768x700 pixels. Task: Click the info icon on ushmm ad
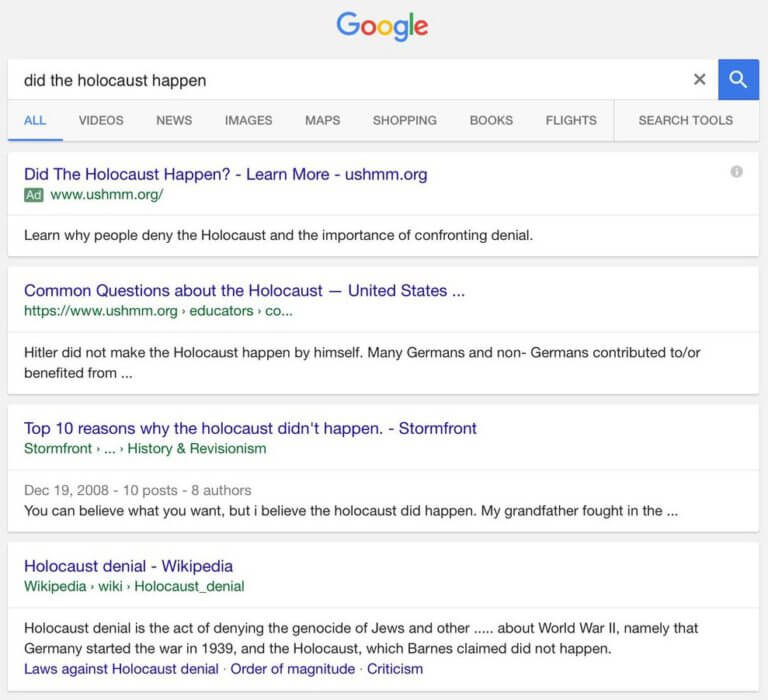736,171
